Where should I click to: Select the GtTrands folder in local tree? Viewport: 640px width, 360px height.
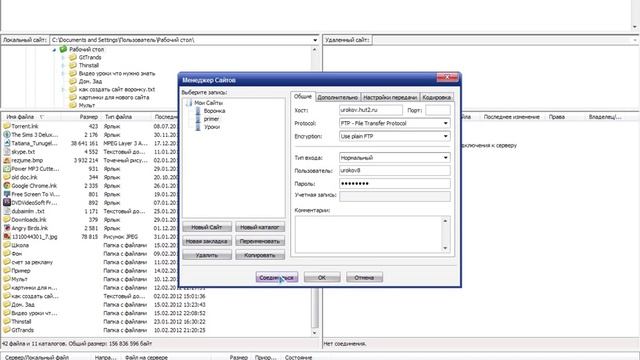point(90,58)
